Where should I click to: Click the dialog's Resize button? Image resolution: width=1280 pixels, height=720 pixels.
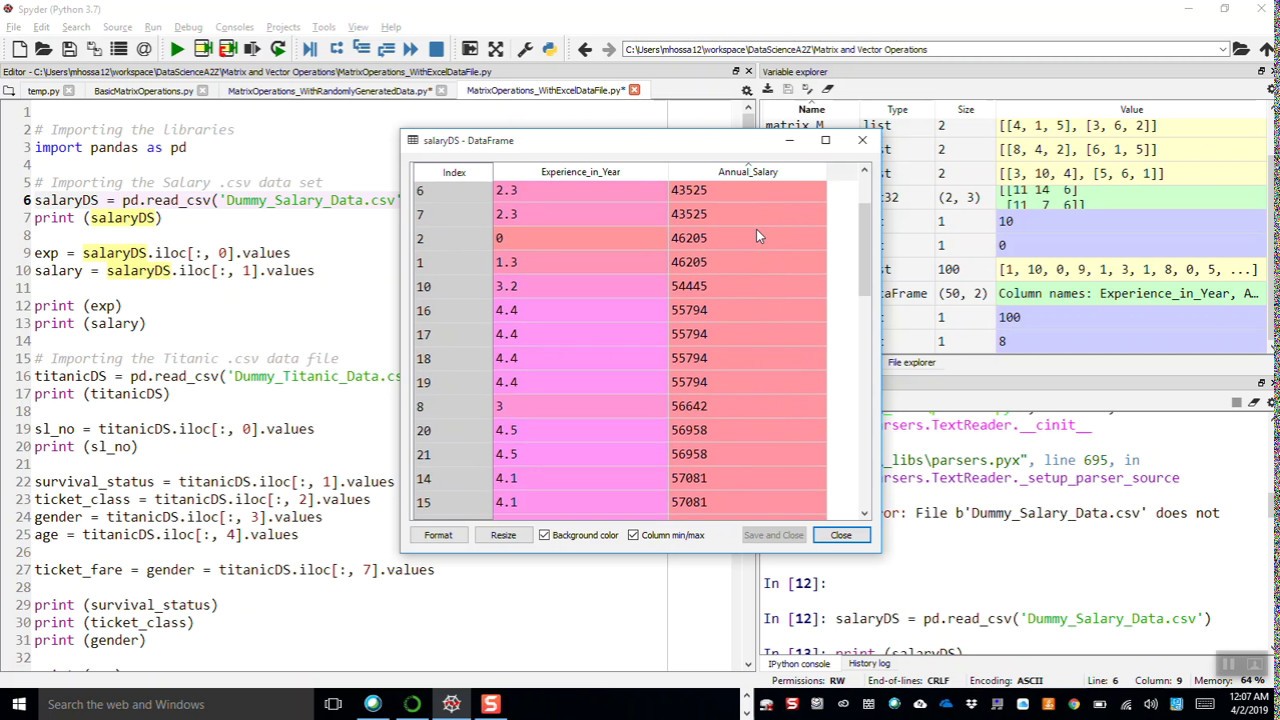[503, 535]
